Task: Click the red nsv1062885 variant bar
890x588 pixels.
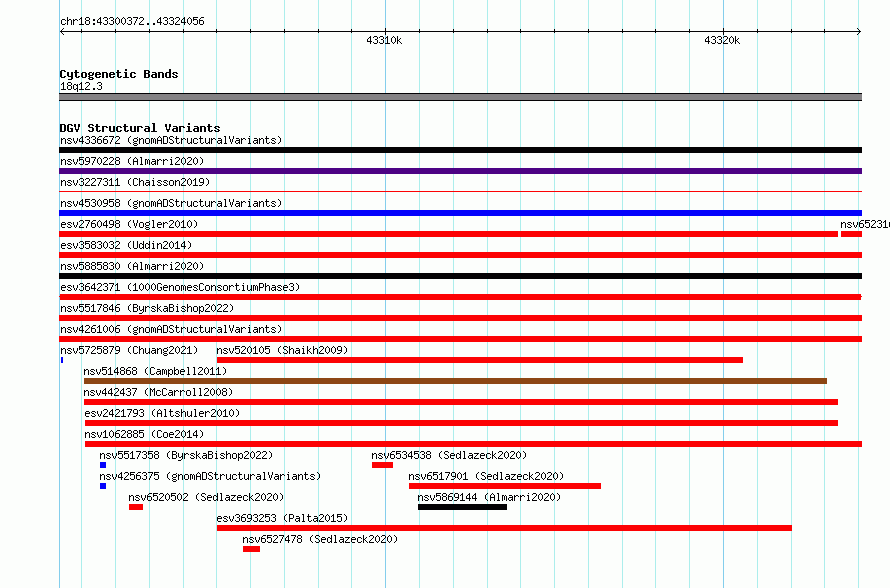Action: [x=473, y=444]
